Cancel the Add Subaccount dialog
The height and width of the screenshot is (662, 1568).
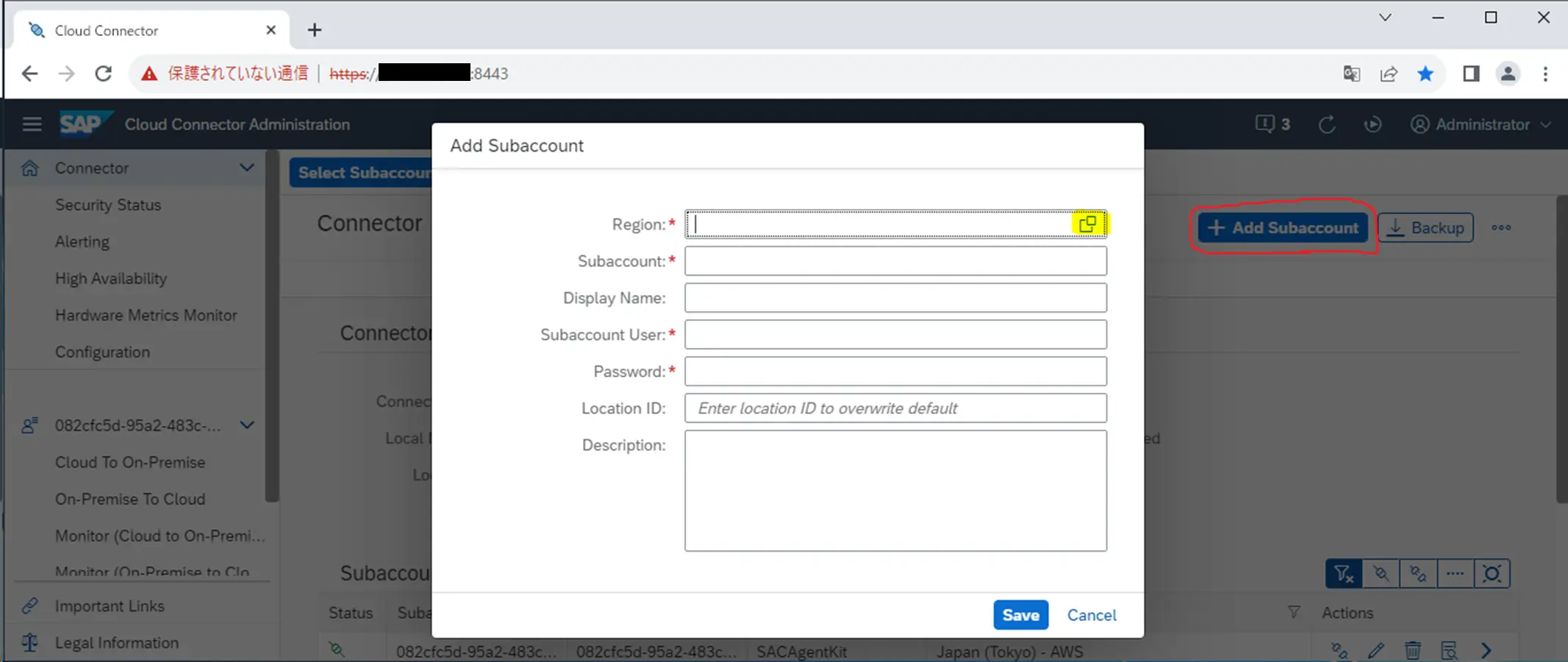[x=1092, y=615]
